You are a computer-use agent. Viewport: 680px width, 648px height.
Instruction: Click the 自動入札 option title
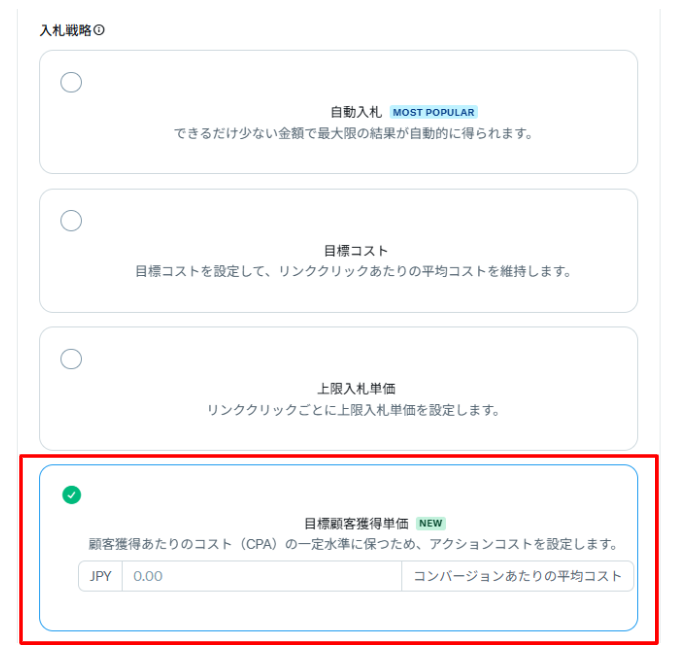tap(356, 112)
